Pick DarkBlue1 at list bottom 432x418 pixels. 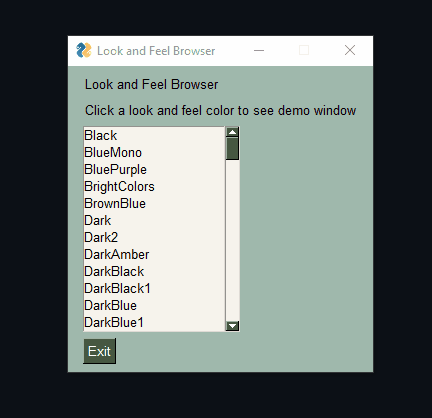154,323
